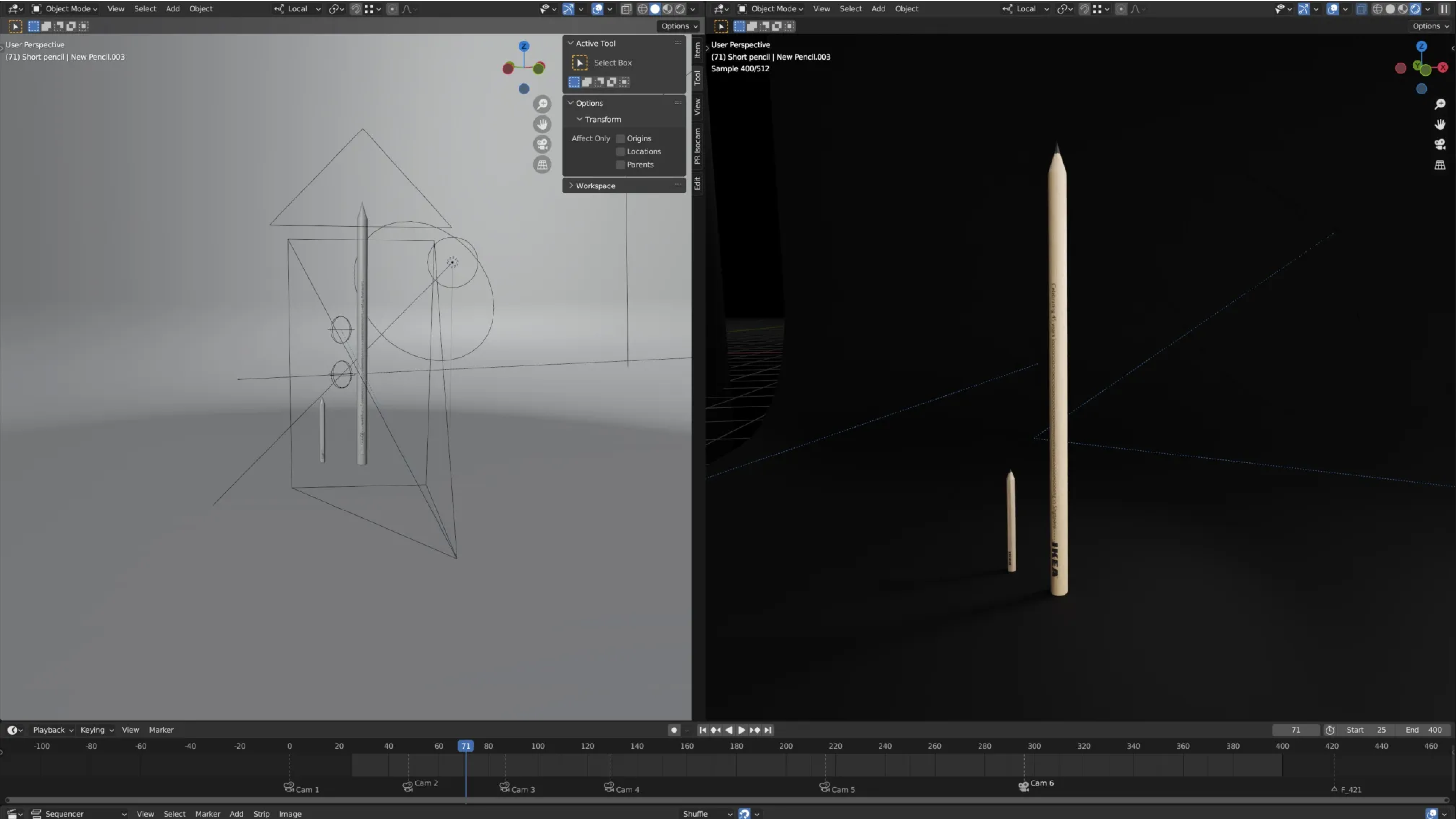1456x819 pixels.
Task: Jump to the timeline's first frame
Action: [703, 730]
